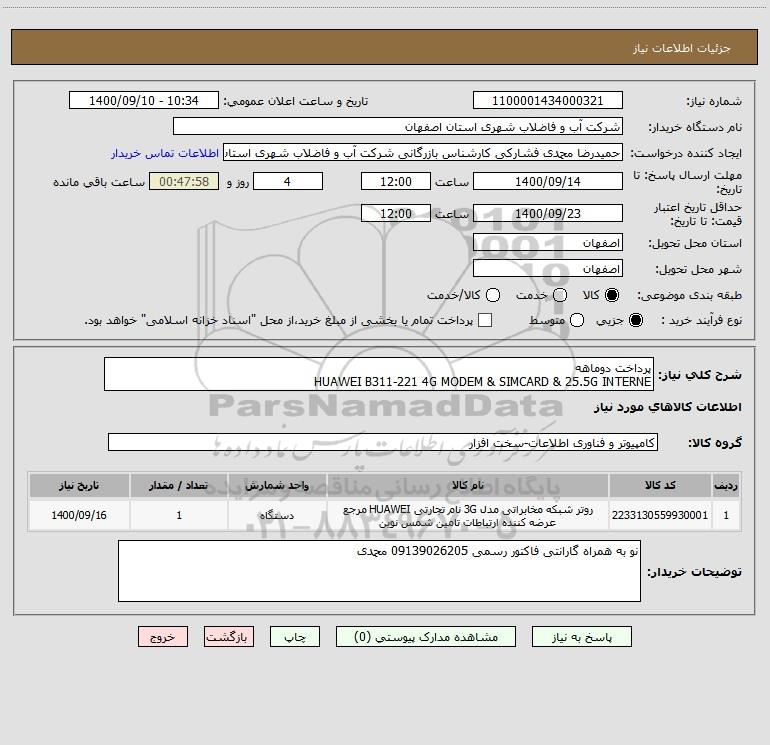
Task: Select the جزیی purchase type radio
Action: pyautogui.click(x=635, y=320)
